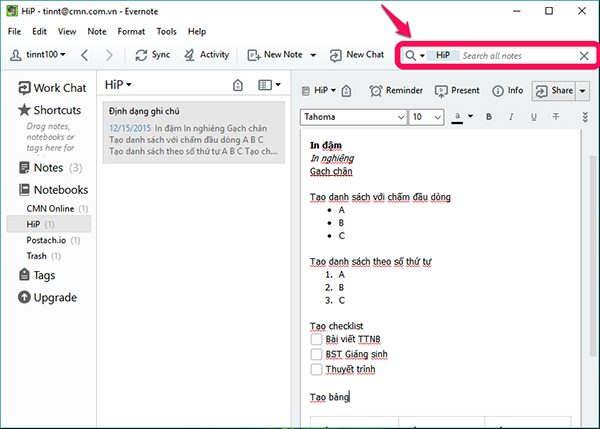Screen dimensions: 600x429
Task: Select the HiP notebook in sidebar
Action: point(49,224)
